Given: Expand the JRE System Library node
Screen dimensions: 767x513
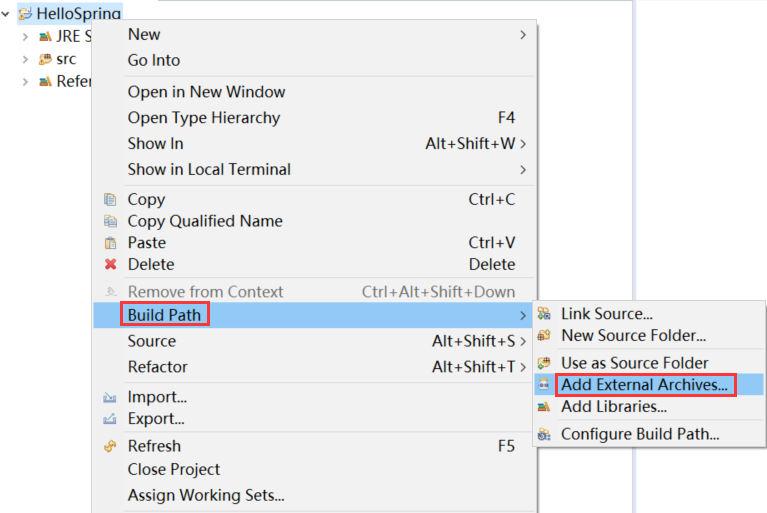Looking at the screenshot, I should pos(25,37).
